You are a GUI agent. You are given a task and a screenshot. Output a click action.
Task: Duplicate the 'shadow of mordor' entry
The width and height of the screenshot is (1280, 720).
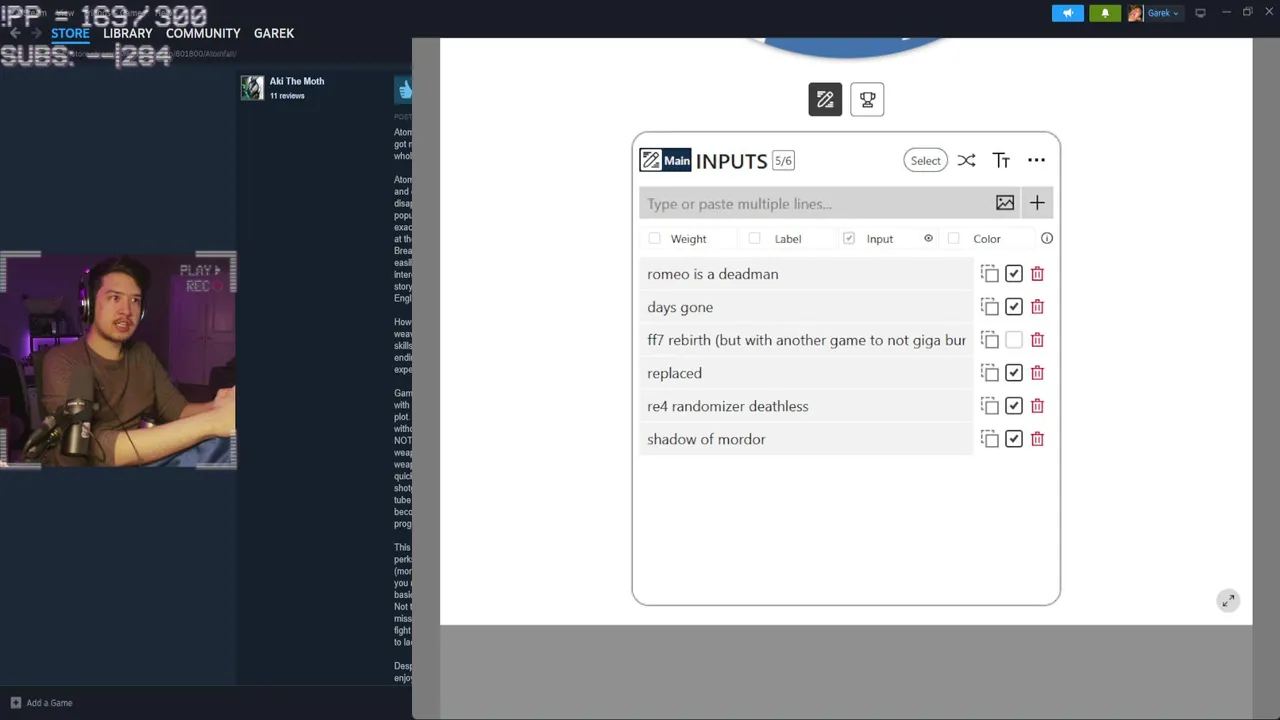[990, 439]
